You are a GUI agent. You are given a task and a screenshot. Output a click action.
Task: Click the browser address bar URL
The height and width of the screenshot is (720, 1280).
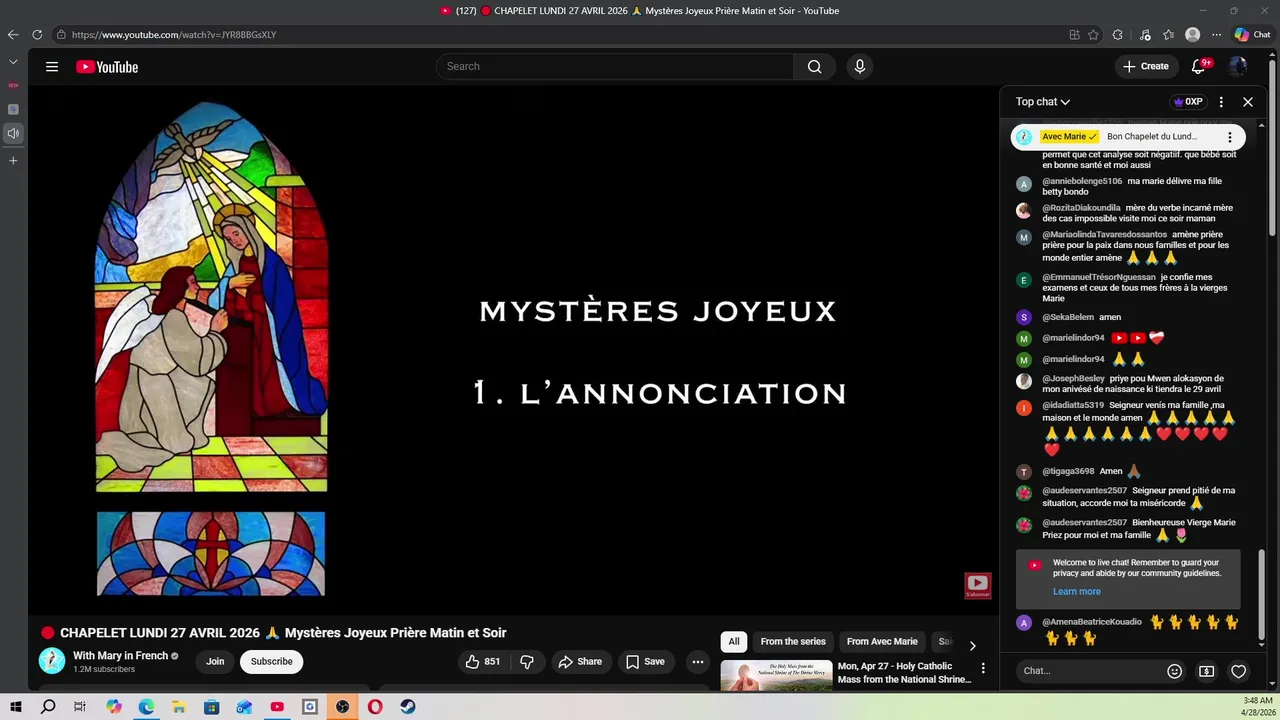[x=174, y=34]
